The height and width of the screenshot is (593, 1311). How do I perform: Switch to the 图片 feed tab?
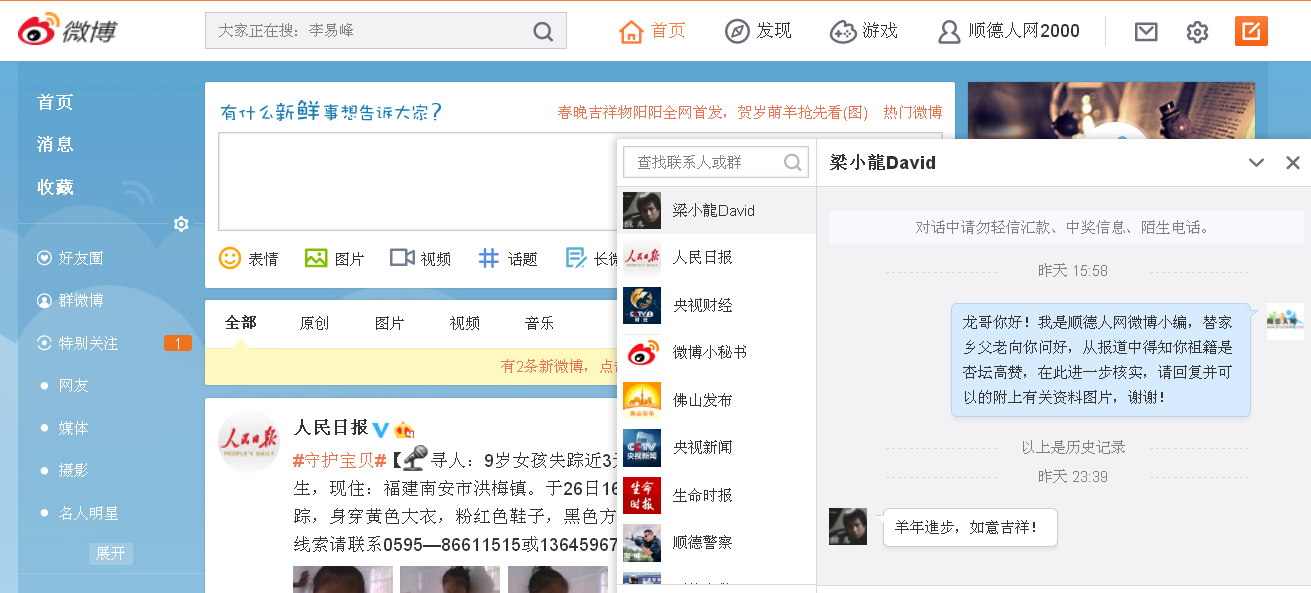[389, 323]
